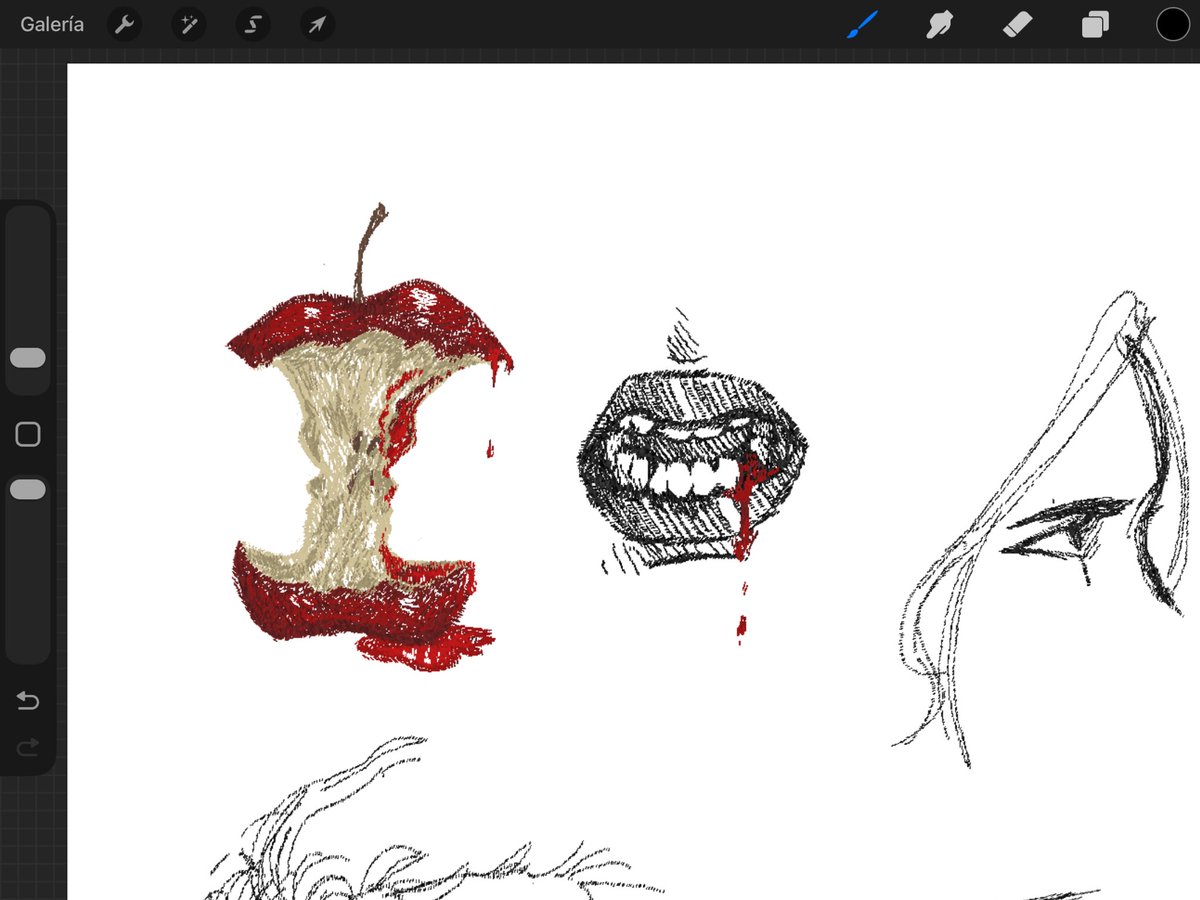Select the Brush paint tool

862,24
